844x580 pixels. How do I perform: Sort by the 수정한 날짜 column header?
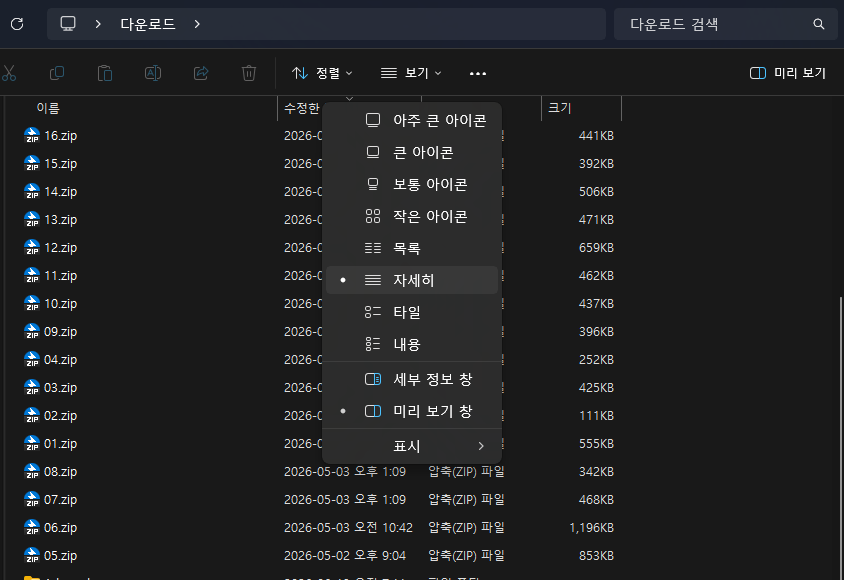tap(301, 108)
